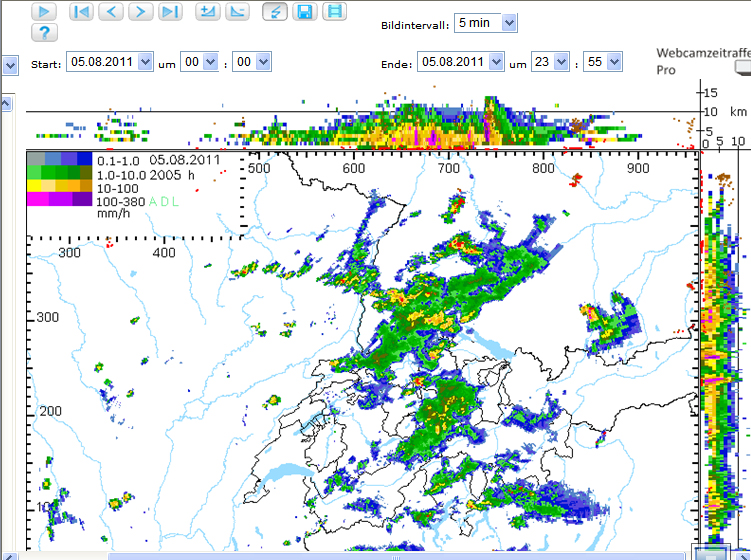Jump to the last radar frame
Image resolution: width=751 pixels, height=560 pixels.
(x=171, y=11)
